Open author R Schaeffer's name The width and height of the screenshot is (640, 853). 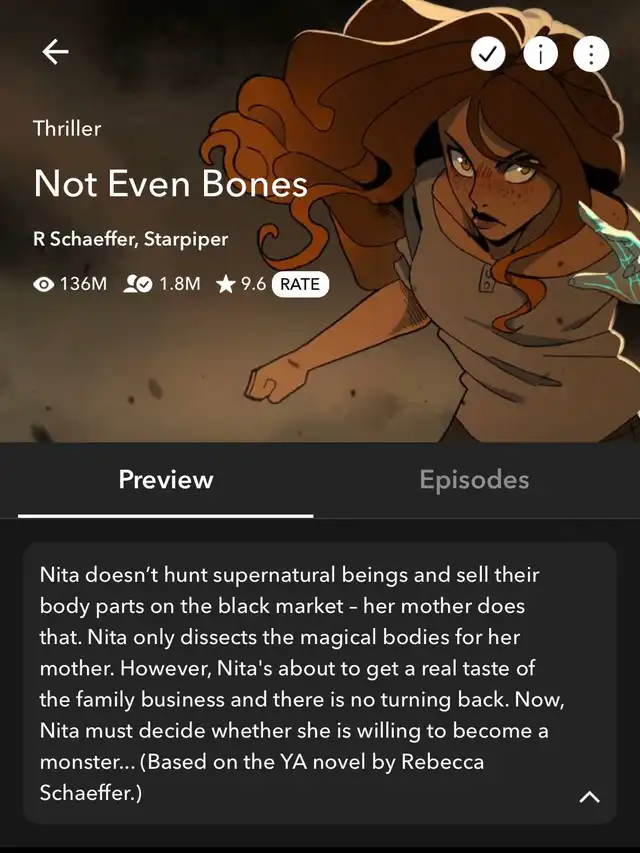[x=82, y=239]
